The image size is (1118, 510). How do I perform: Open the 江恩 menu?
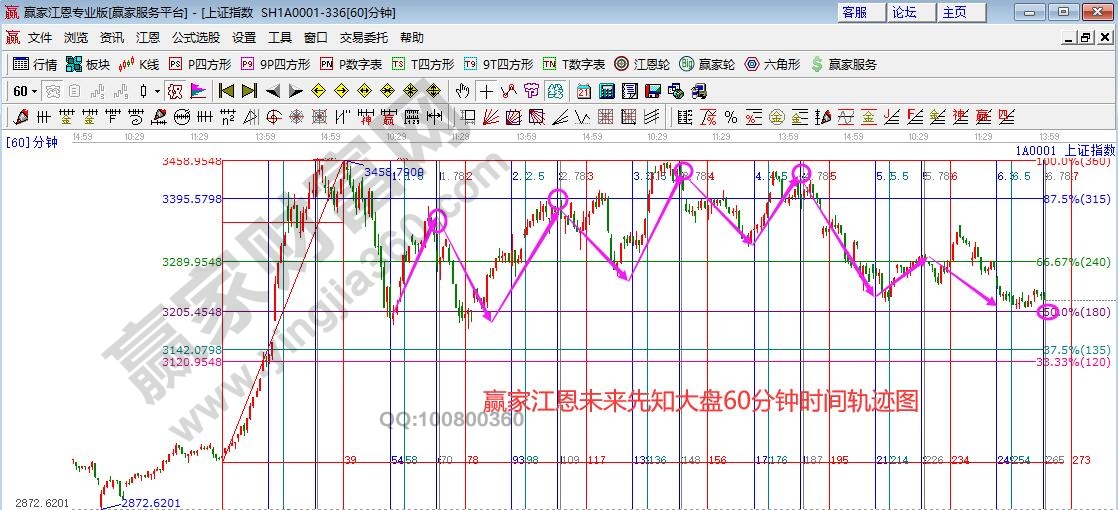point(148,38)
